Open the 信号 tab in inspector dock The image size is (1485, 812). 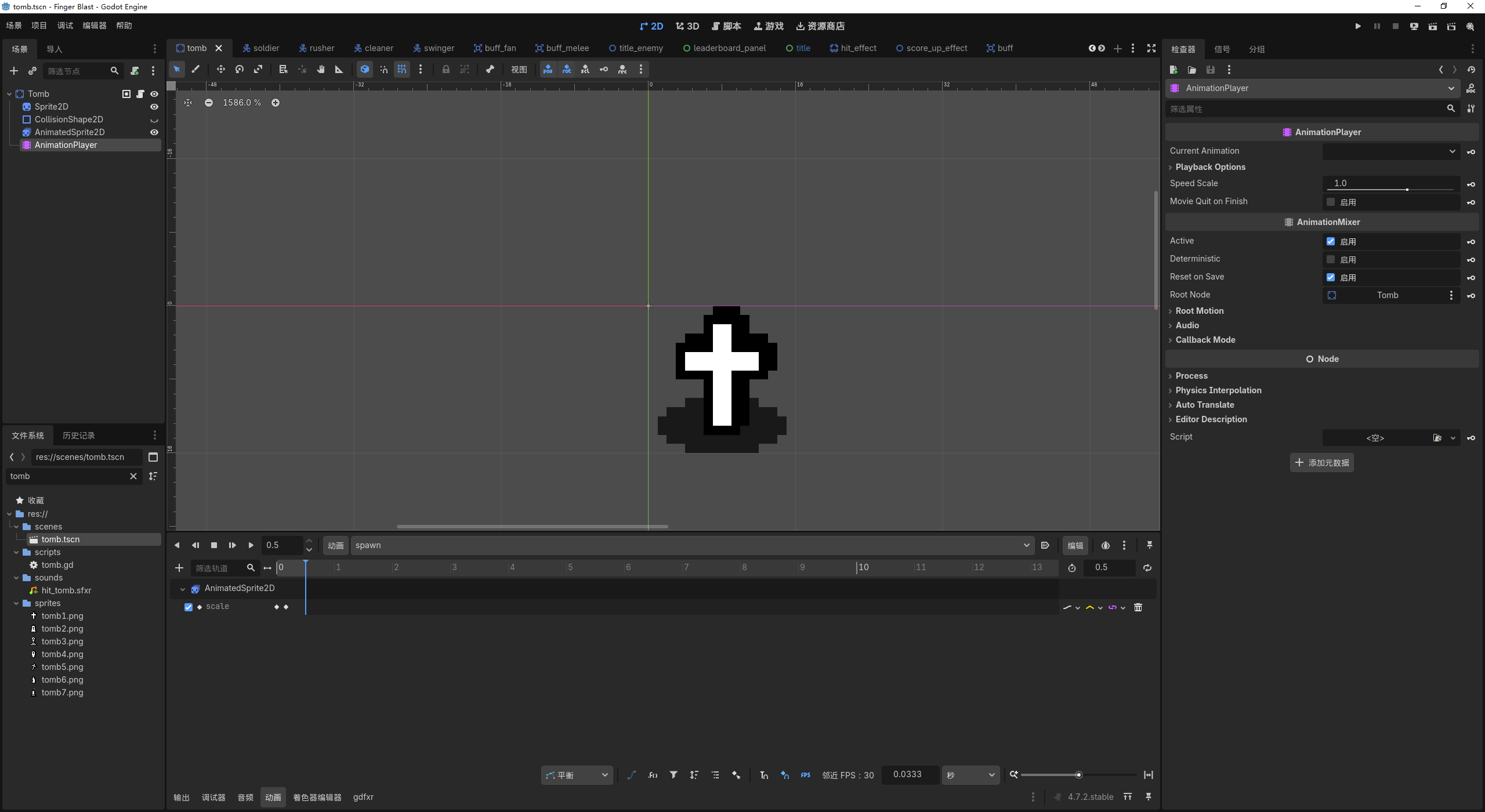[1222, 49]
